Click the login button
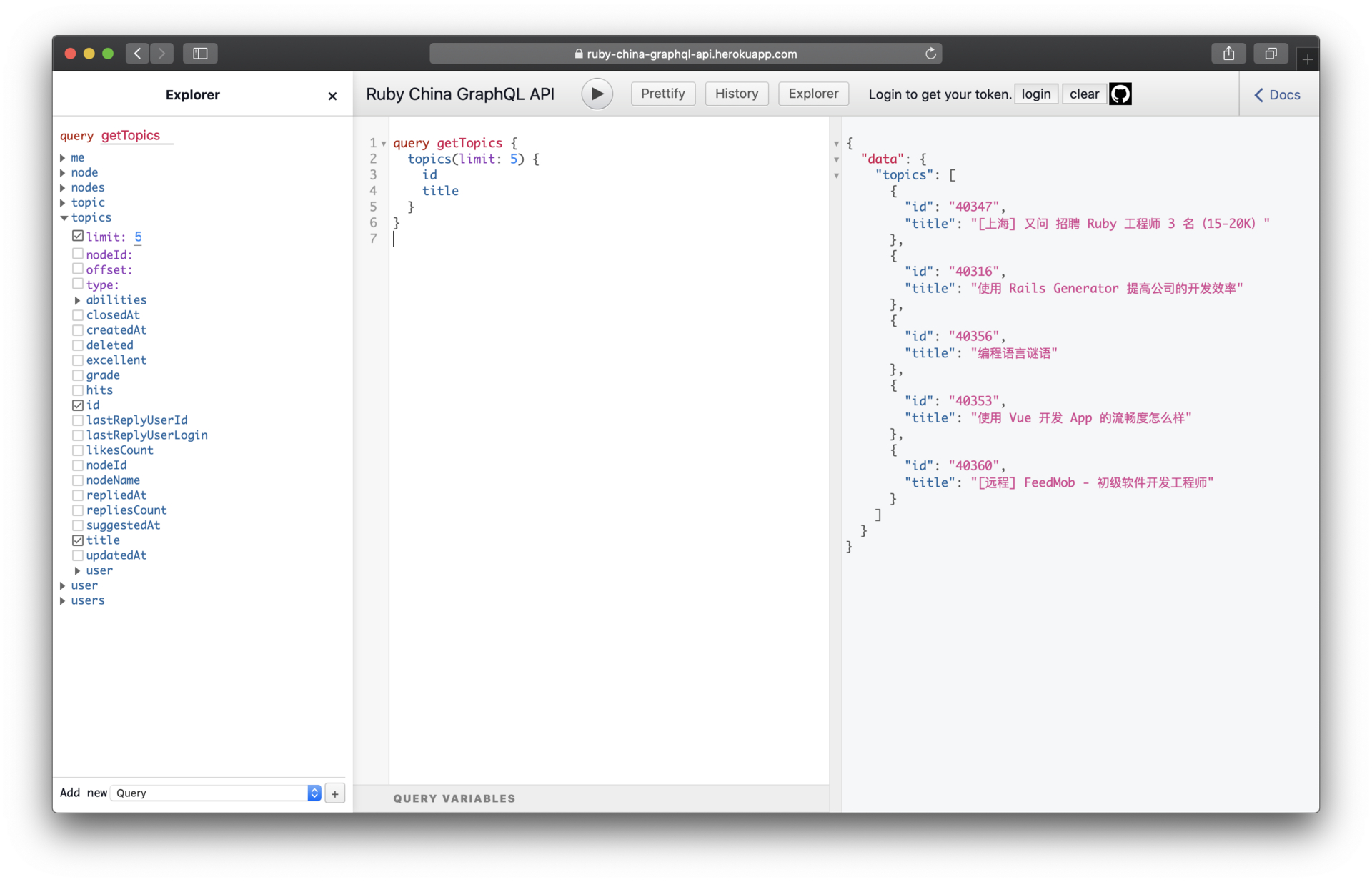1372x882 pixels. click(x=1035, y=94)
